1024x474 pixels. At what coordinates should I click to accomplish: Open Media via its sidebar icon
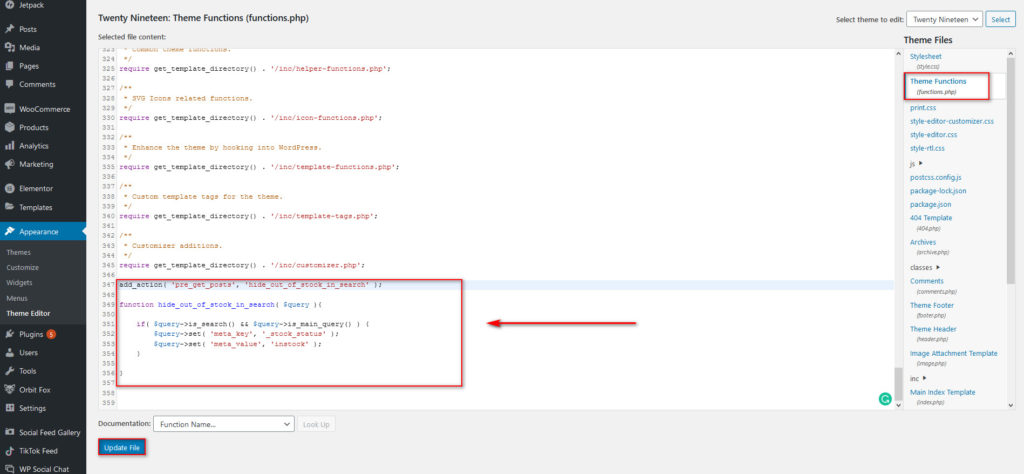pos(9,47)
